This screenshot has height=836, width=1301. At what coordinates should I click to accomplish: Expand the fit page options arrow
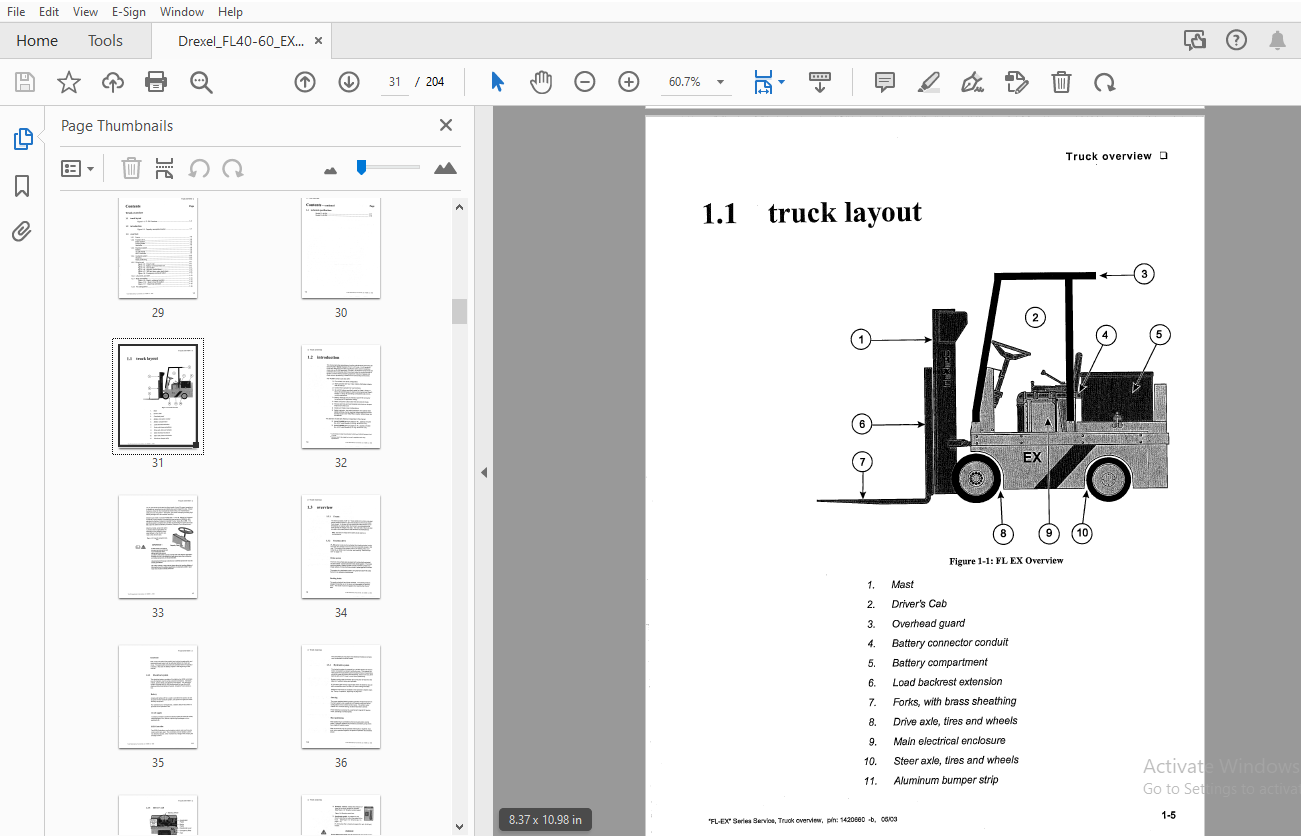point(782,82)
